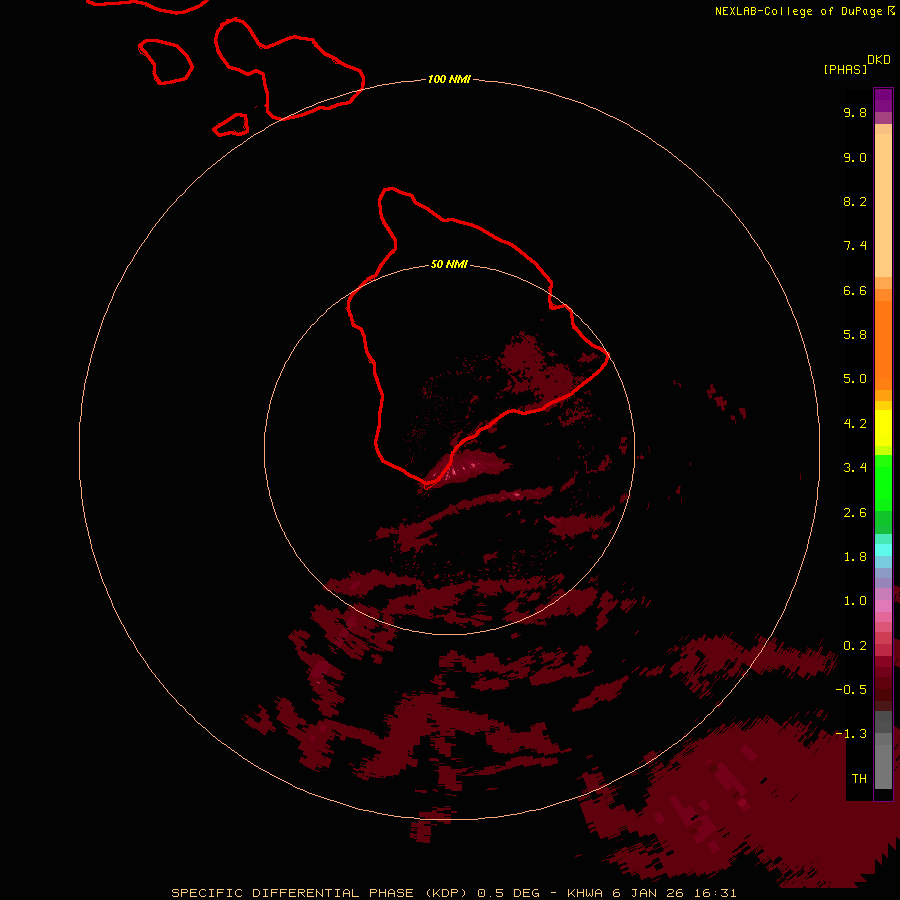
Task: Click the -1.3 value on the scale
Action: (x=851, y=734)
